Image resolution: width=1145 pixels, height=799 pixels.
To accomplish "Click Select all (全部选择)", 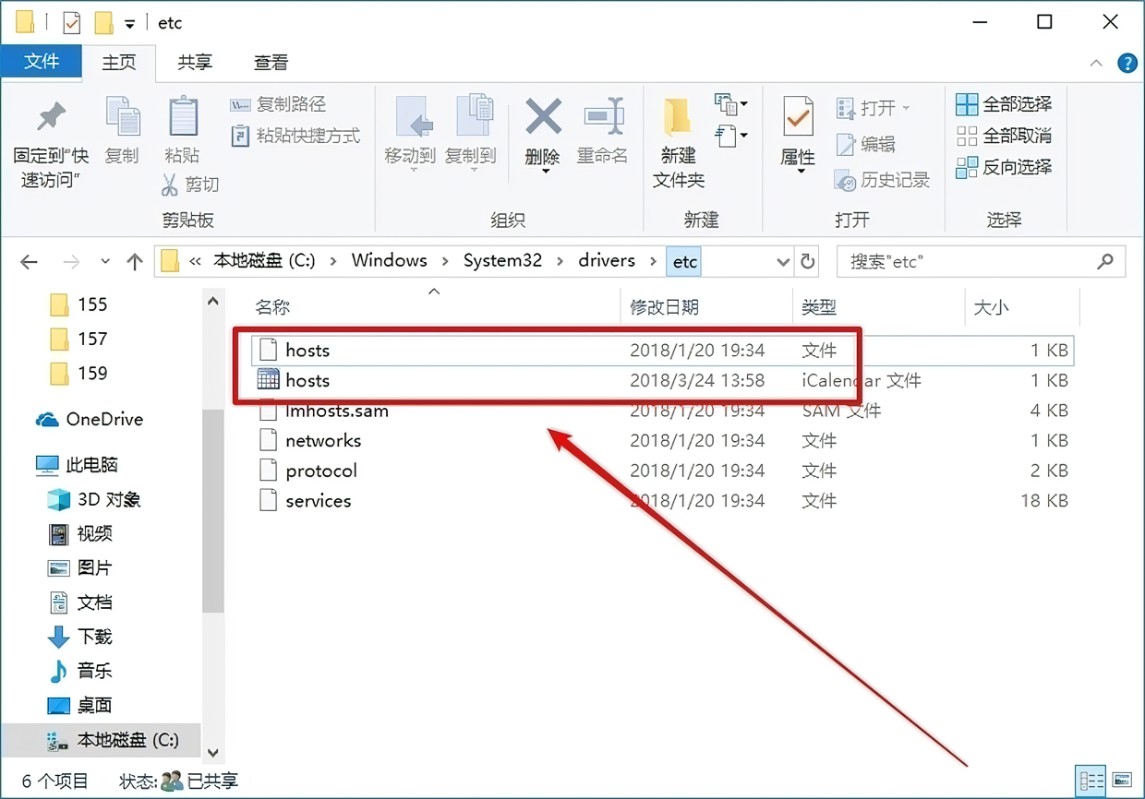I will pyautogui.click(x=1004, y=104).
